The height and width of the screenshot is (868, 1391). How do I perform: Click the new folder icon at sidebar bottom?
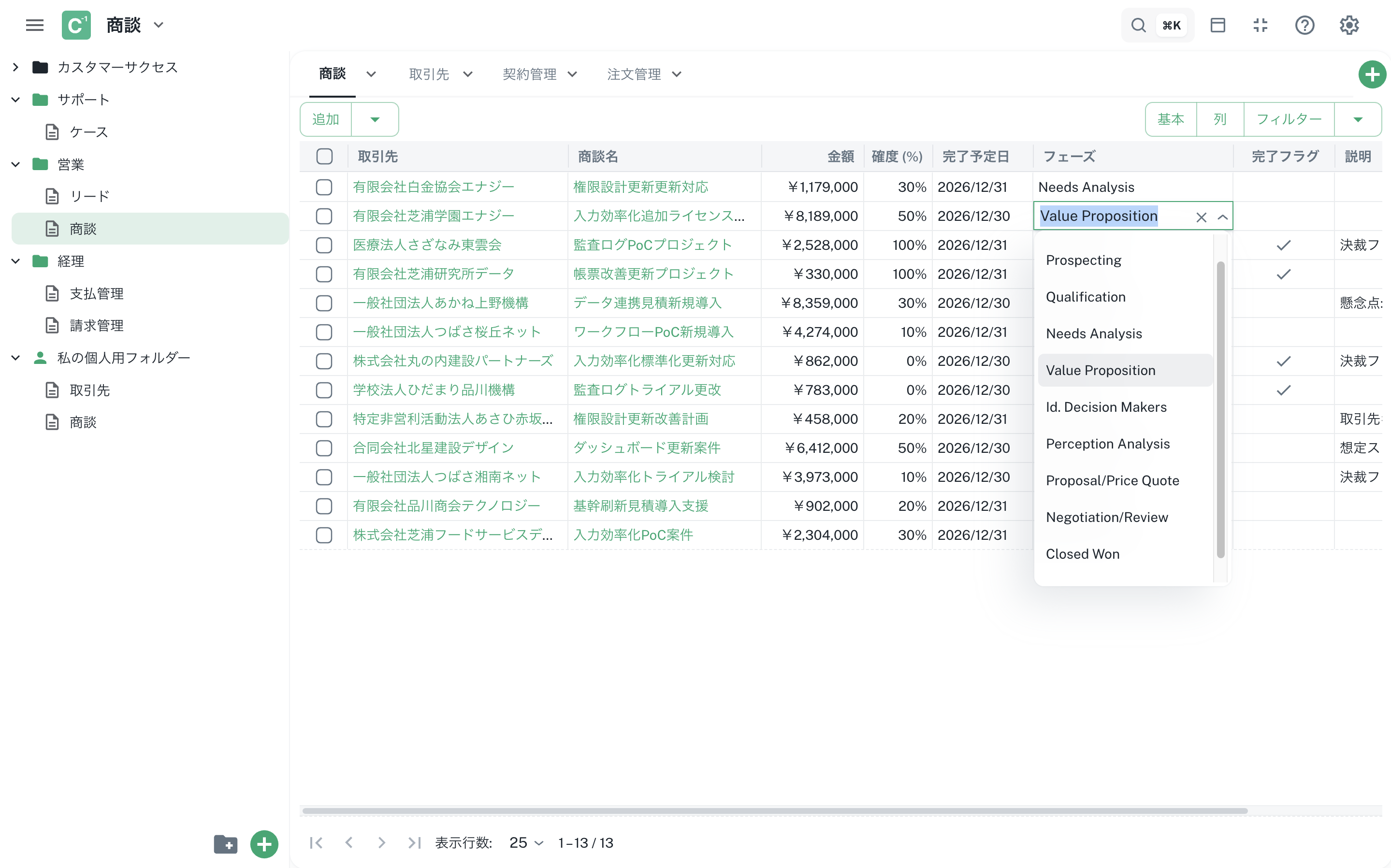pos(225,844)
